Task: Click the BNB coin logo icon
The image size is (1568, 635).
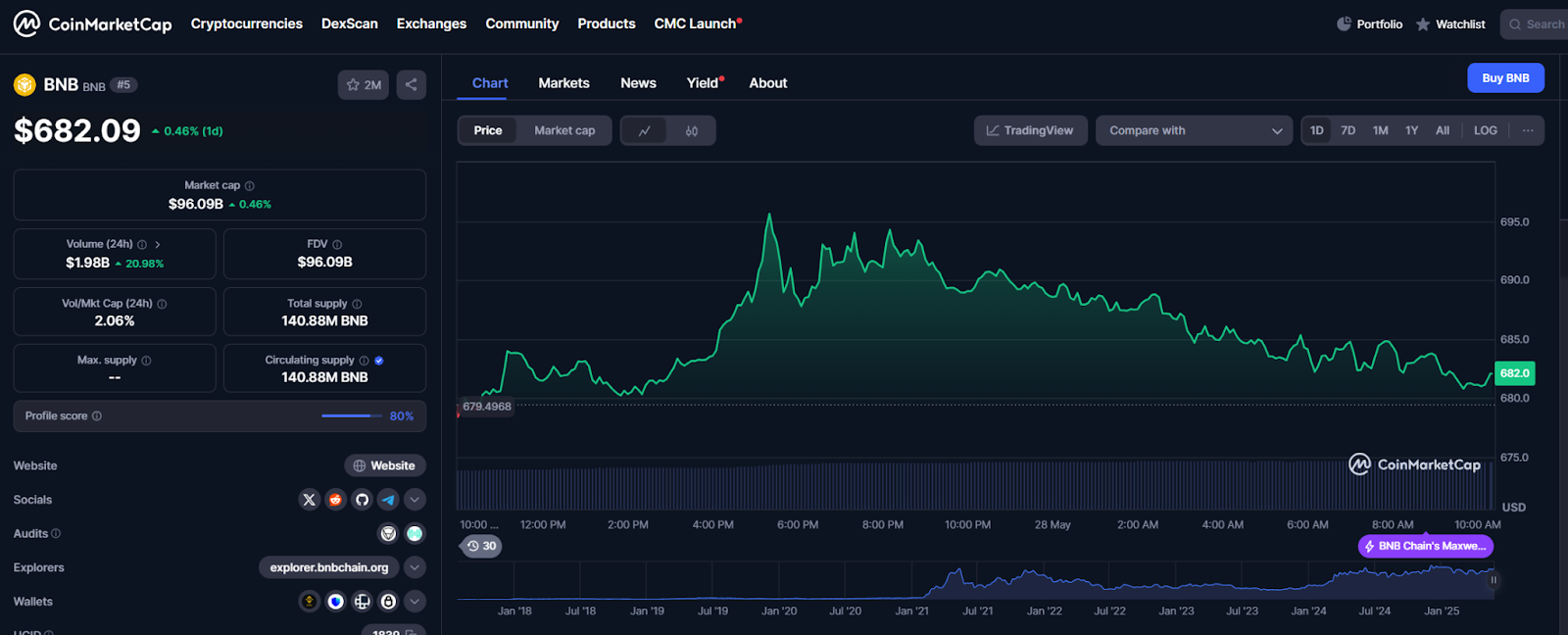Action: point(24,85)
